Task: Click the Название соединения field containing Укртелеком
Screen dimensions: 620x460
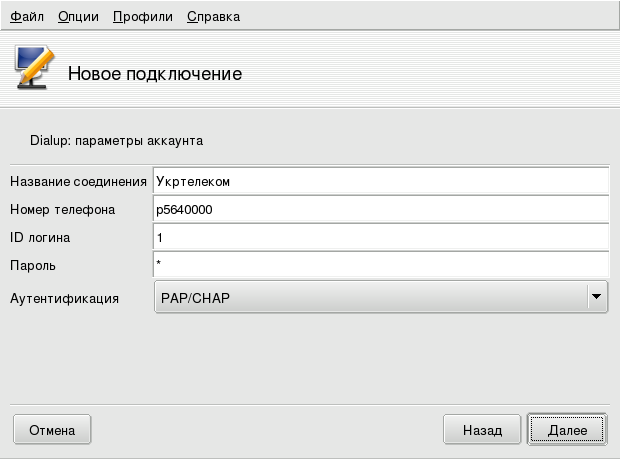Action: pos(380,181)
